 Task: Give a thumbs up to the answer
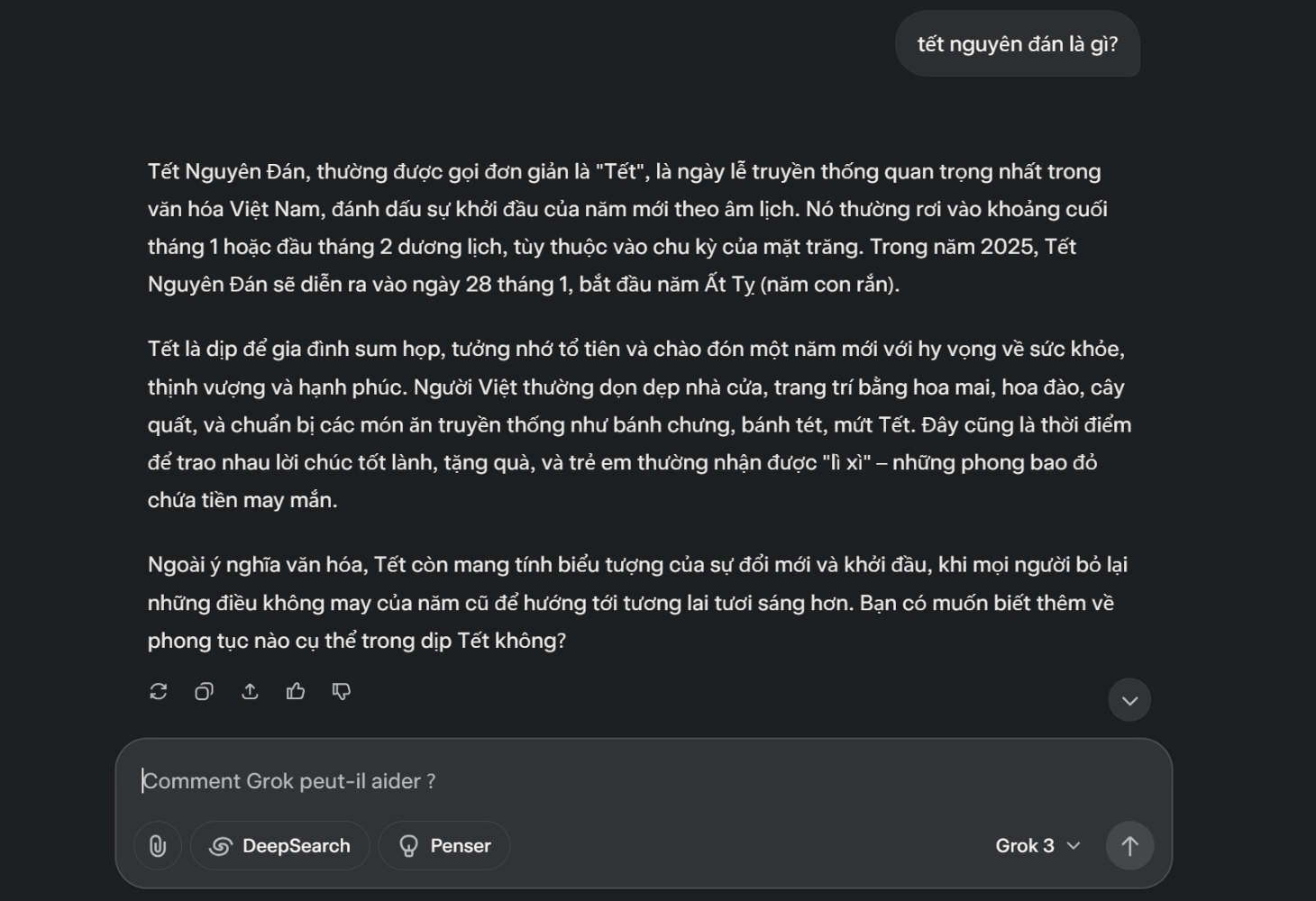click(296, 691)
